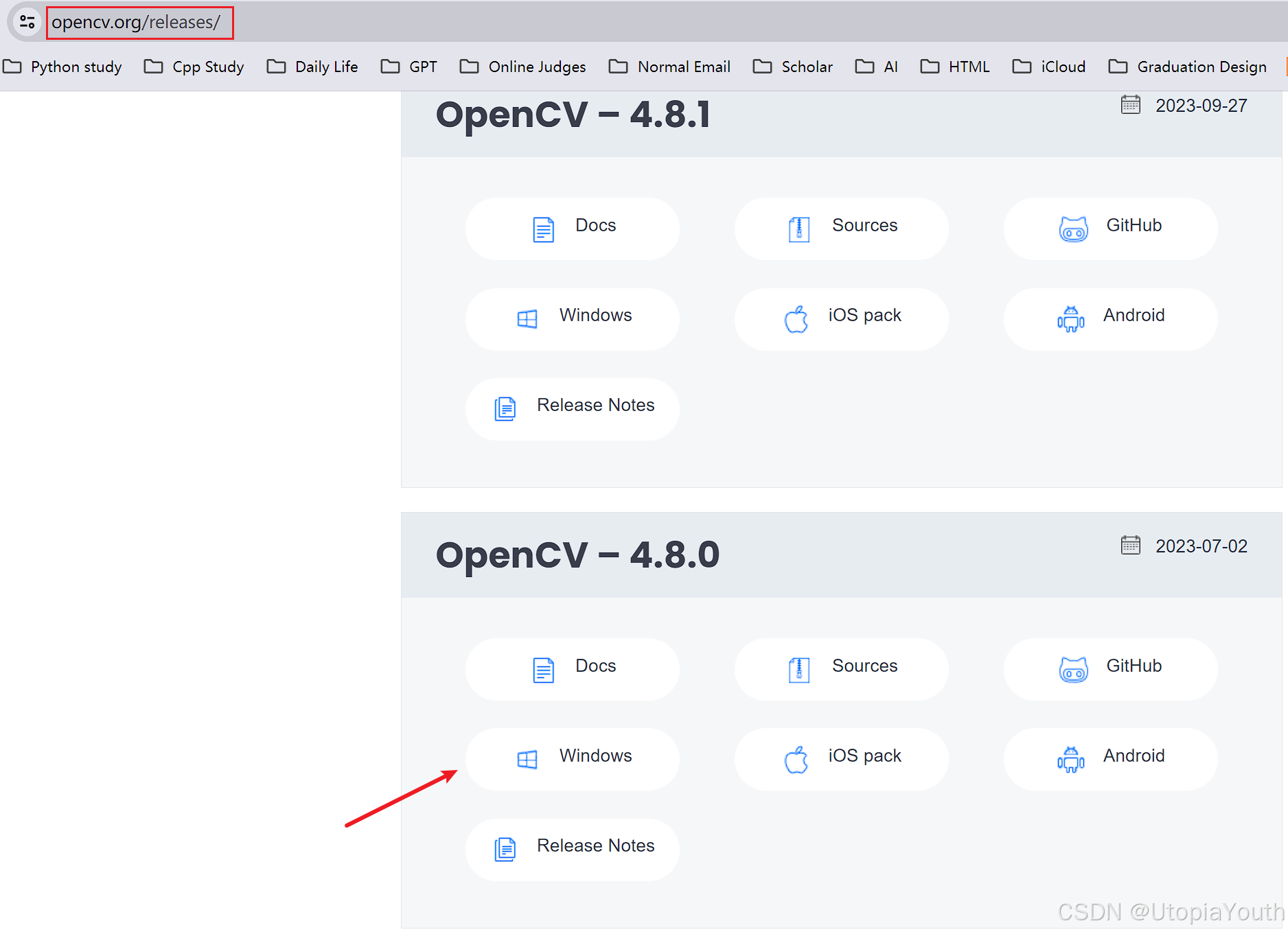Click calendar icon beside 2023-09-27

(1130, 104)
